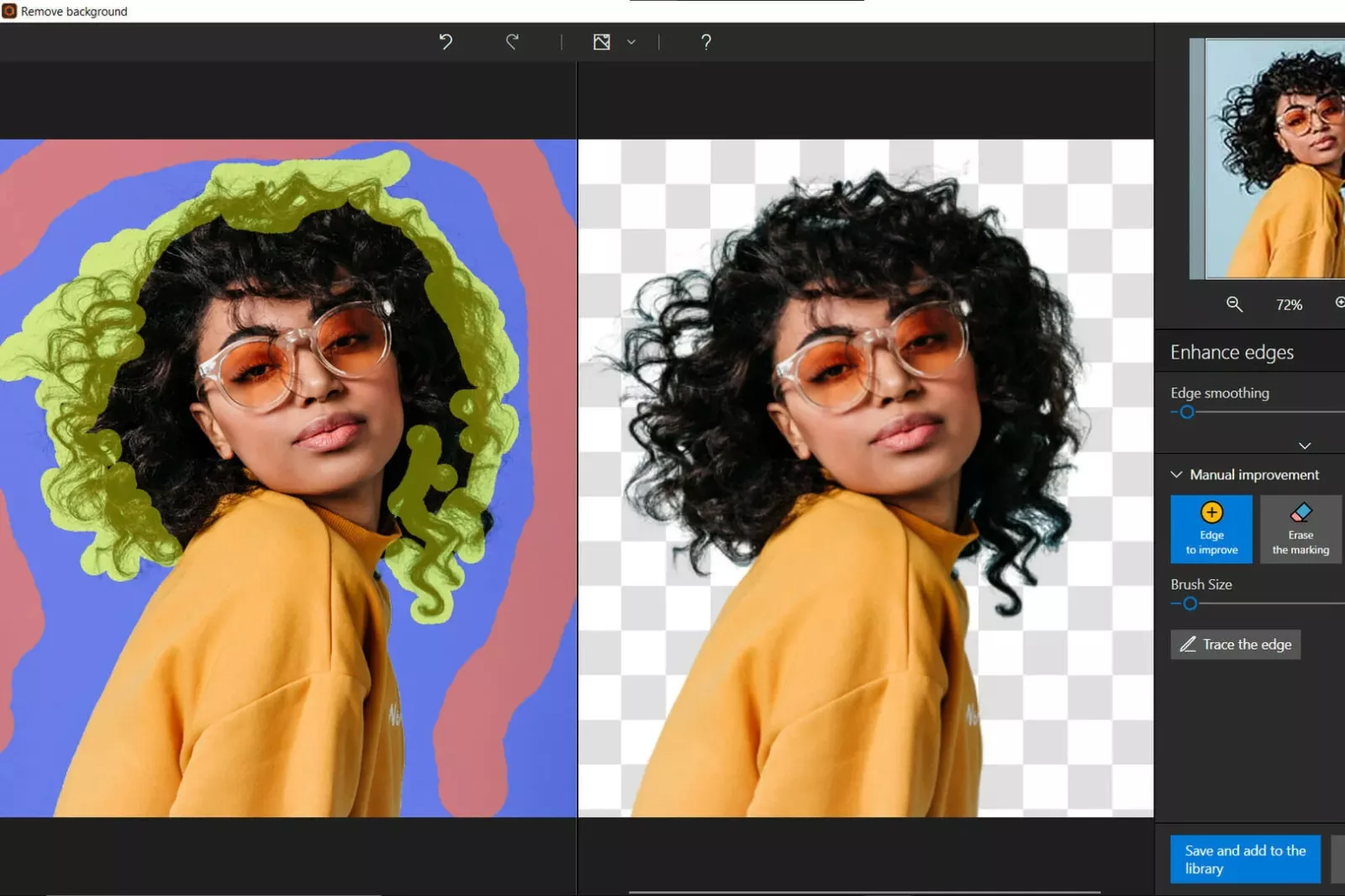1345x896 pixels.
Task: Click the undo arrow icon
Action: 446,41
